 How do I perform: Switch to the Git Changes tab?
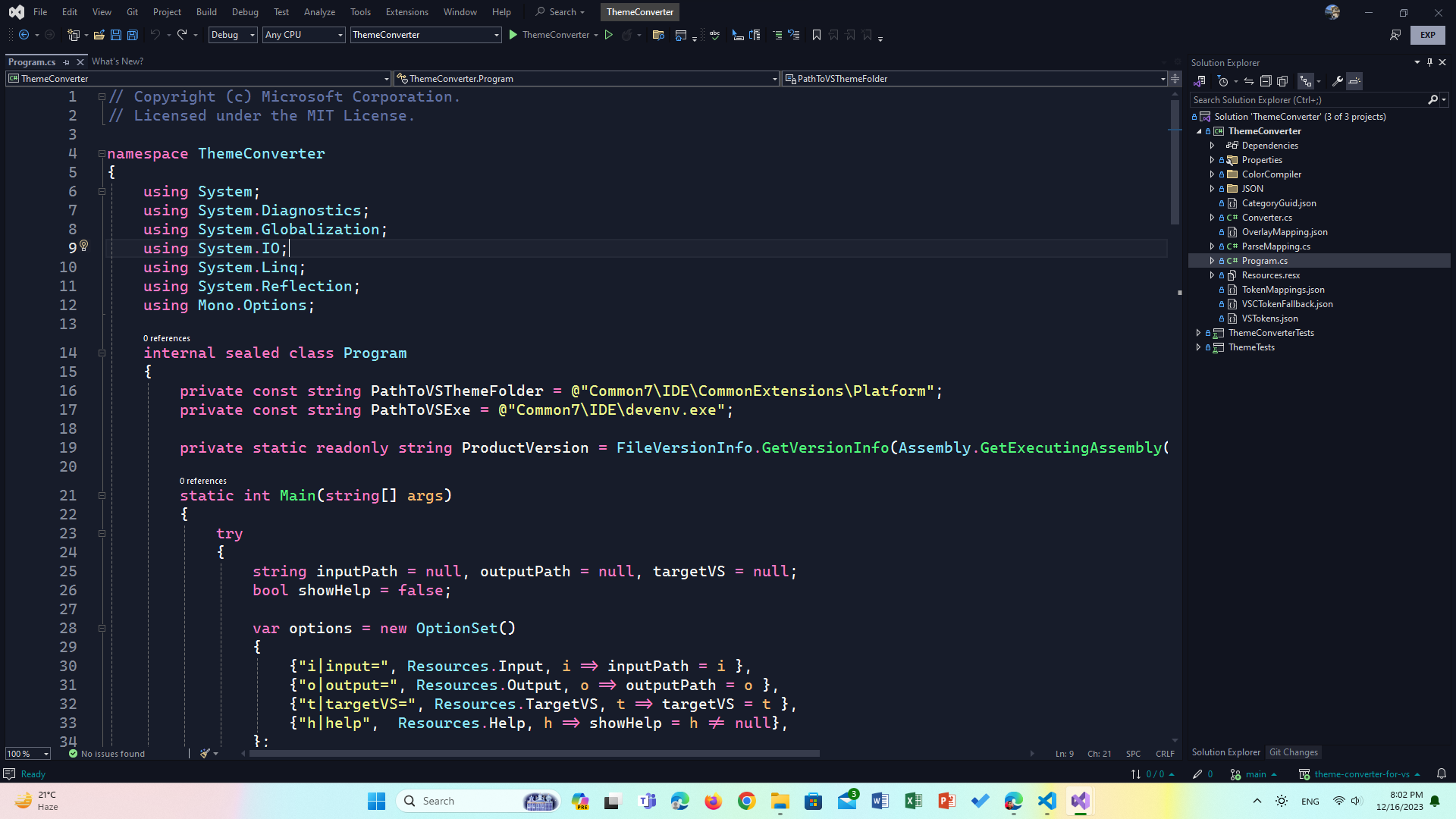pos(1294,752)
